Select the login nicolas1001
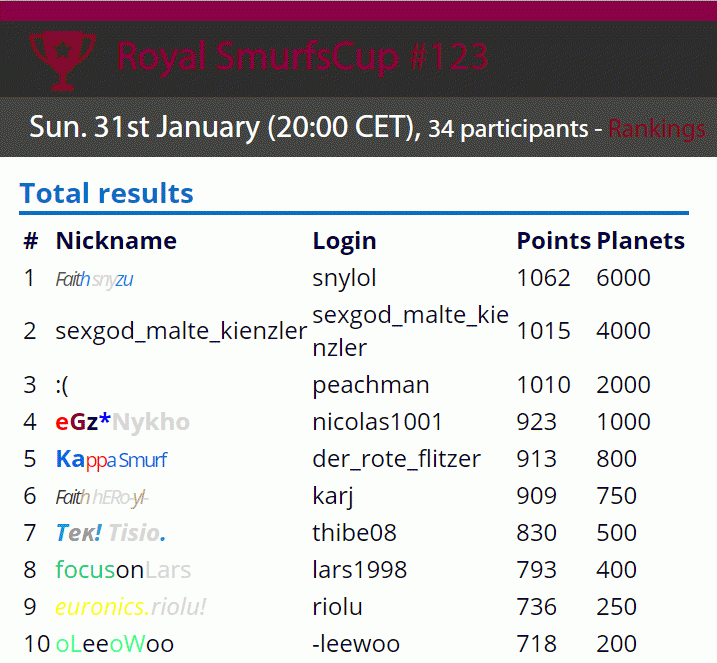This screenshot has height=663, width=717. tap(377, 422)
